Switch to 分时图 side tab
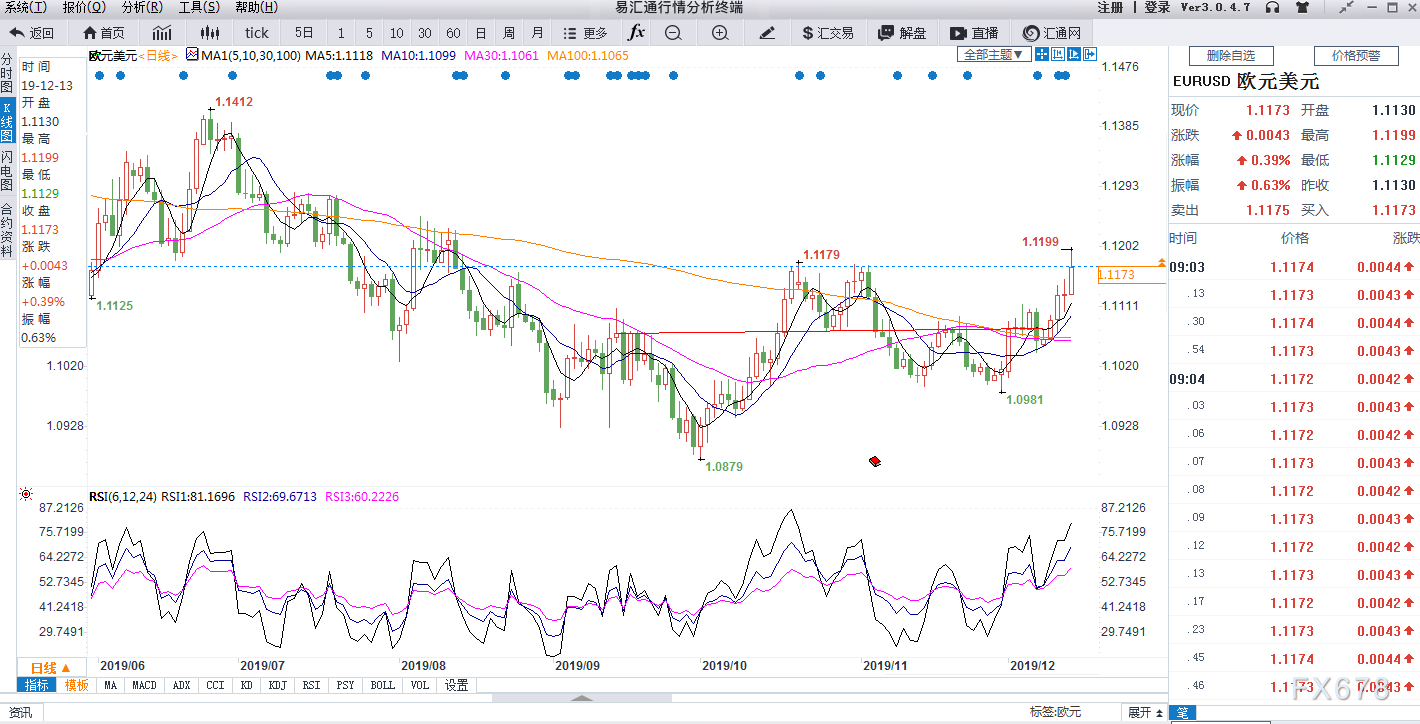Image resolution: width=1420 pixels, height=724 pixels. pyautogui.click(x=7, y=73)
